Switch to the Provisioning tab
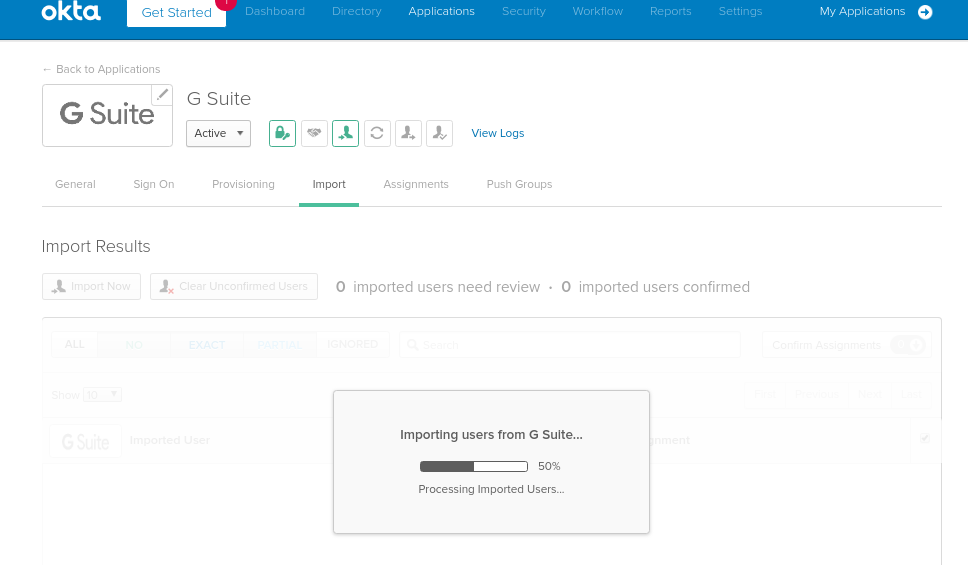Image resolution: width=968 pixels, height=565 pixels. coord(243,184)
